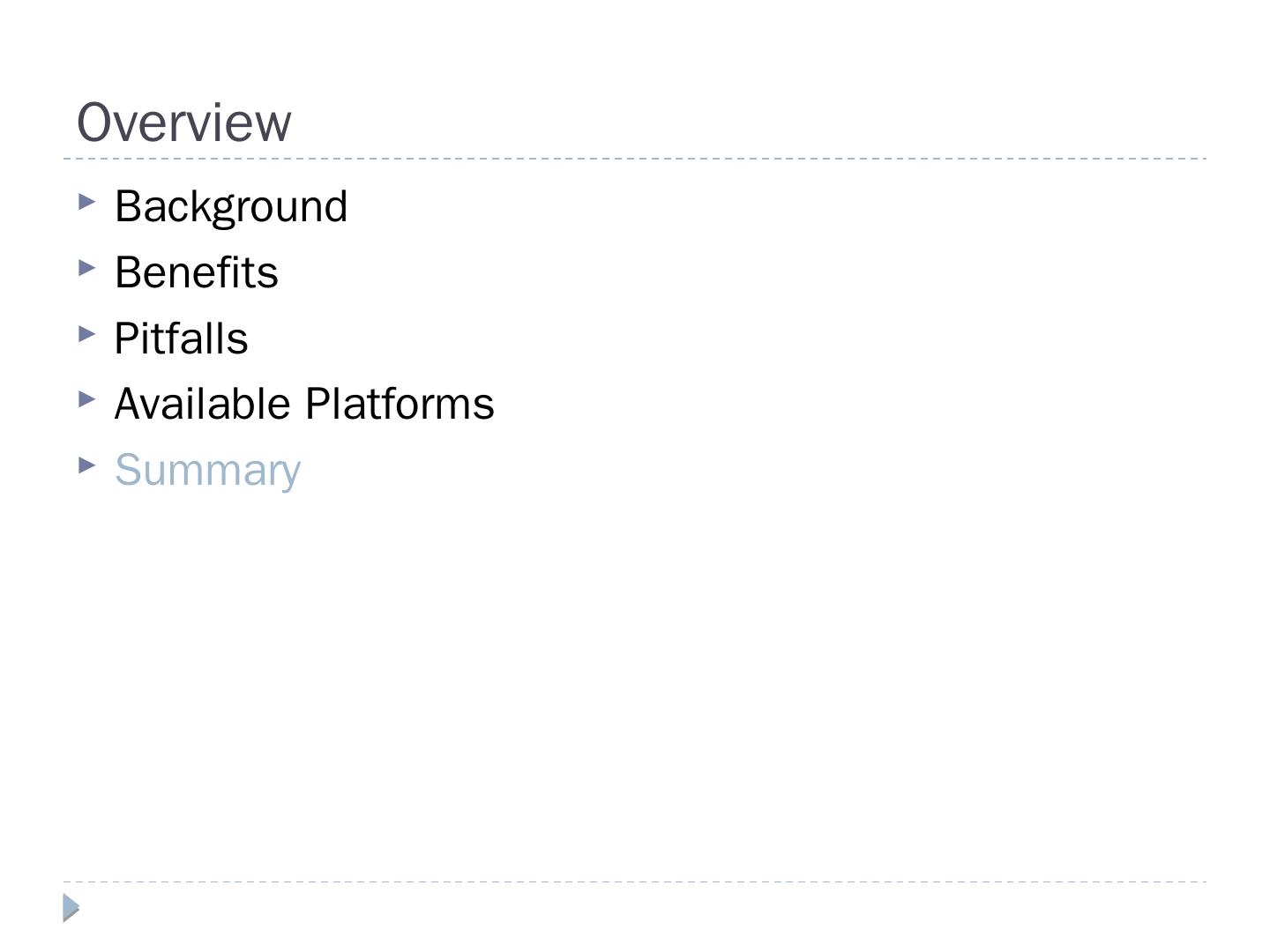Click the capital B in Background

pos(128,207)
